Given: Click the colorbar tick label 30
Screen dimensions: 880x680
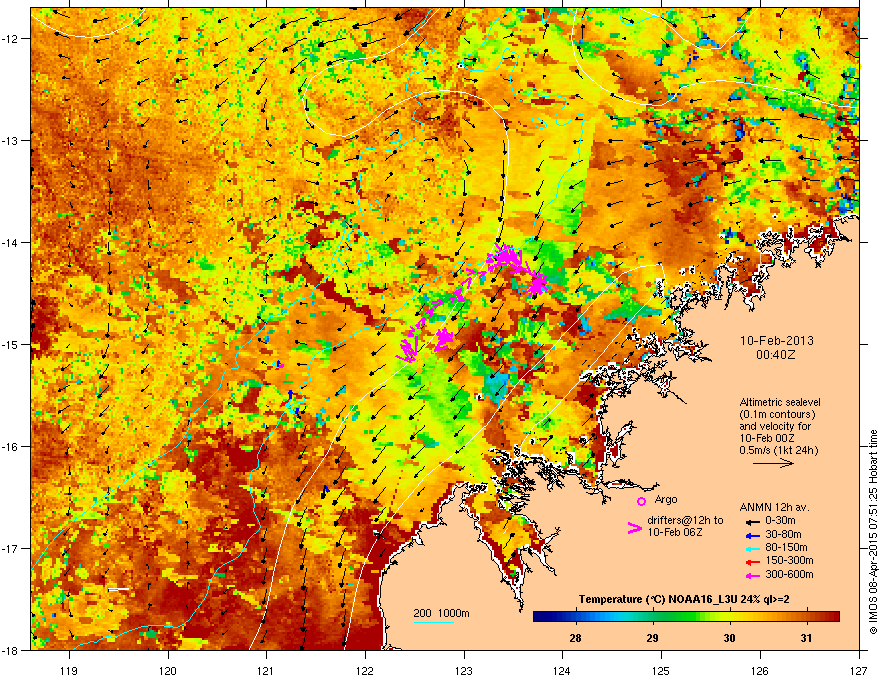Looking at the screenshot, I should [729, 638].
